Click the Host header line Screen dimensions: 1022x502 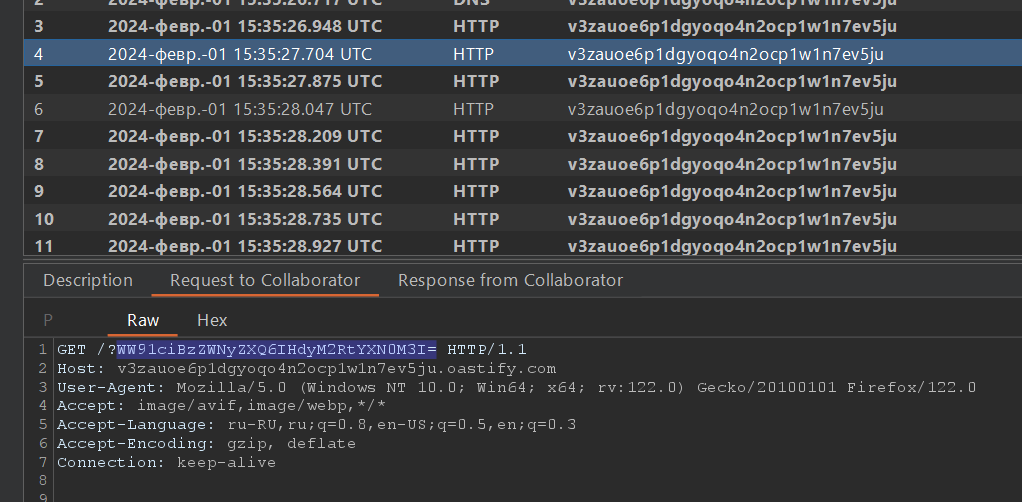point(306,368)
